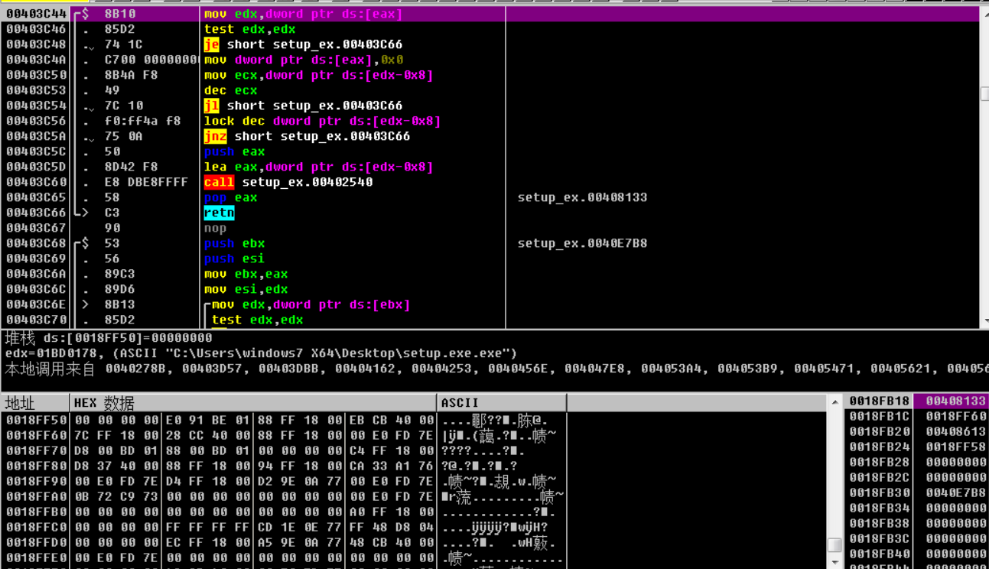Click the 'push ebx' instruction at 00403C68

(235, 243)
